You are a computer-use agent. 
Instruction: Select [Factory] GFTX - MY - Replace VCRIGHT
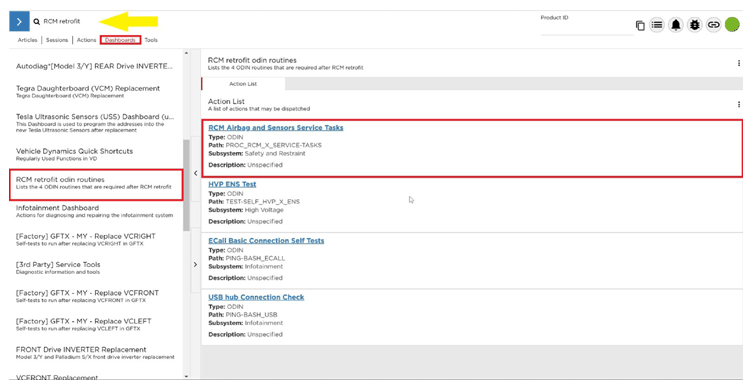[85, 239]
